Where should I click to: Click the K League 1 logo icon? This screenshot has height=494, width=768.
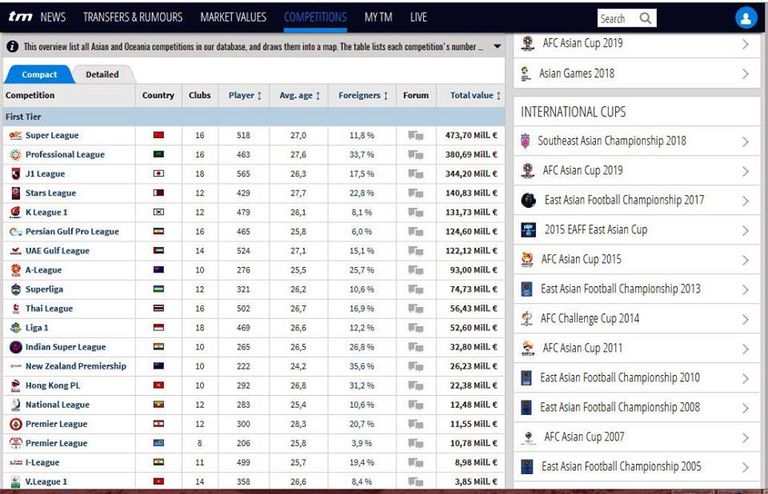15,212
